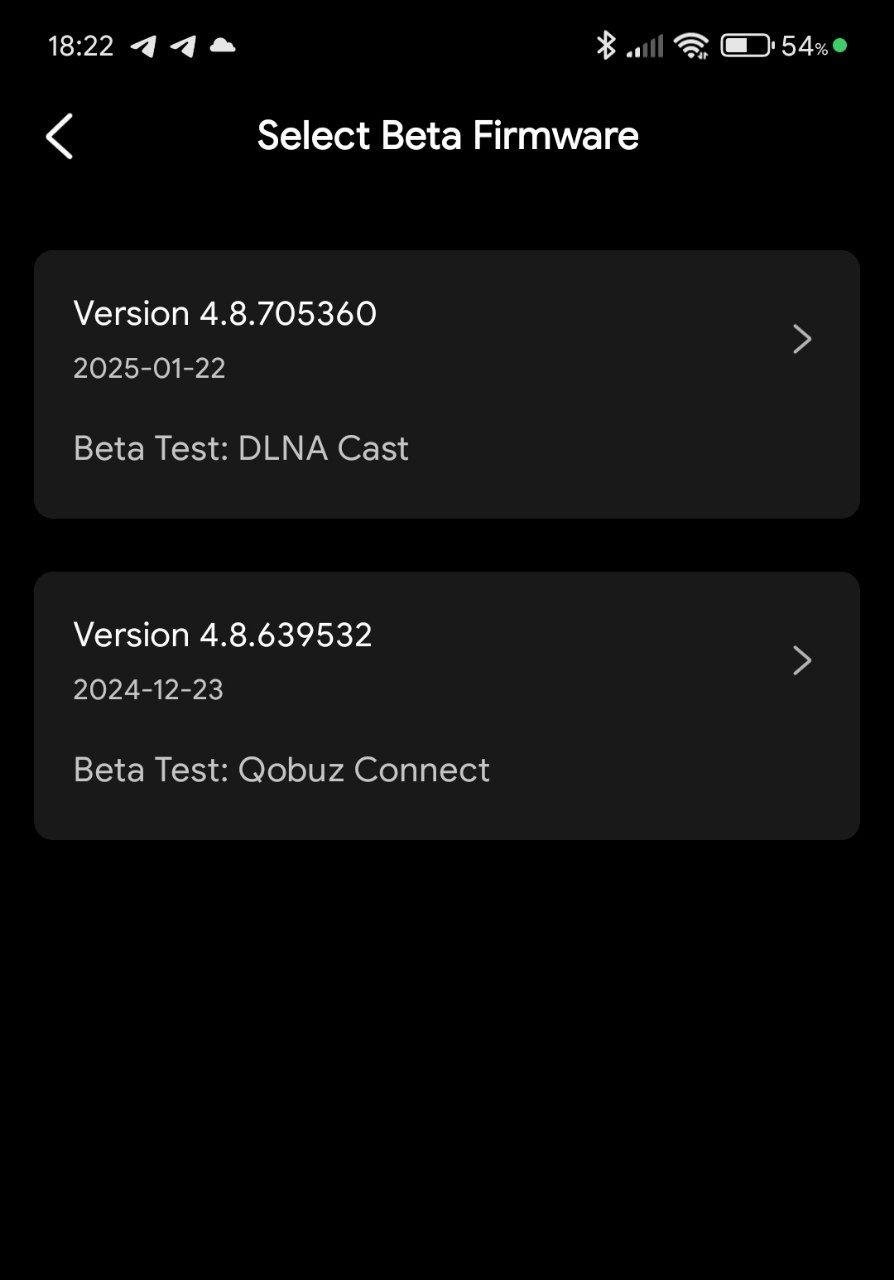Tap the battery indicator icon
The image size is (894, 1280).
point(746,45)
